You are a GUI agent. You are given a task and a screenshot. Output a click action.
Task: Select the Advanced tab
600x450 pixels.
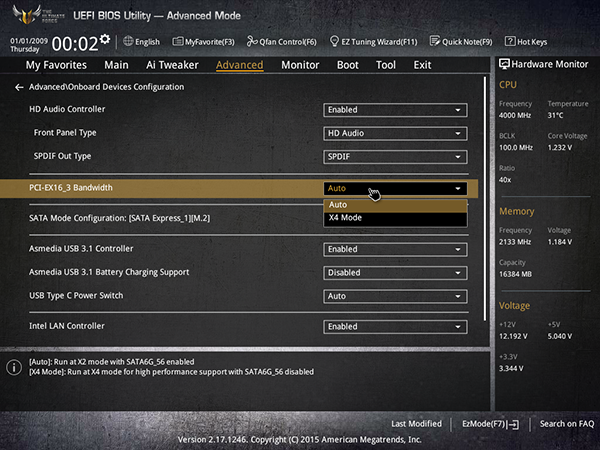240,65
